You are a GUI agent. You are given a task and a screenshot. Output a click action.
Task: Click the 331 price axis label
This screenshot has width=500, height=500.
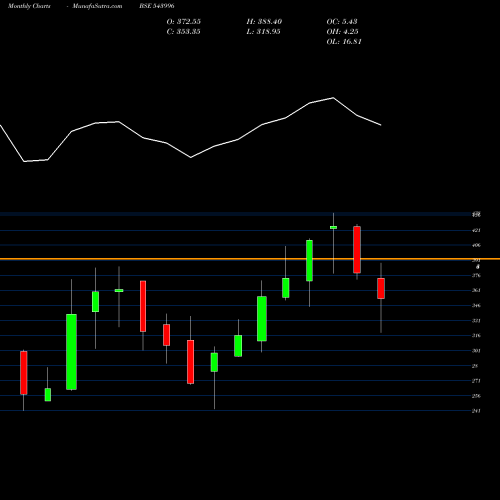476,321
